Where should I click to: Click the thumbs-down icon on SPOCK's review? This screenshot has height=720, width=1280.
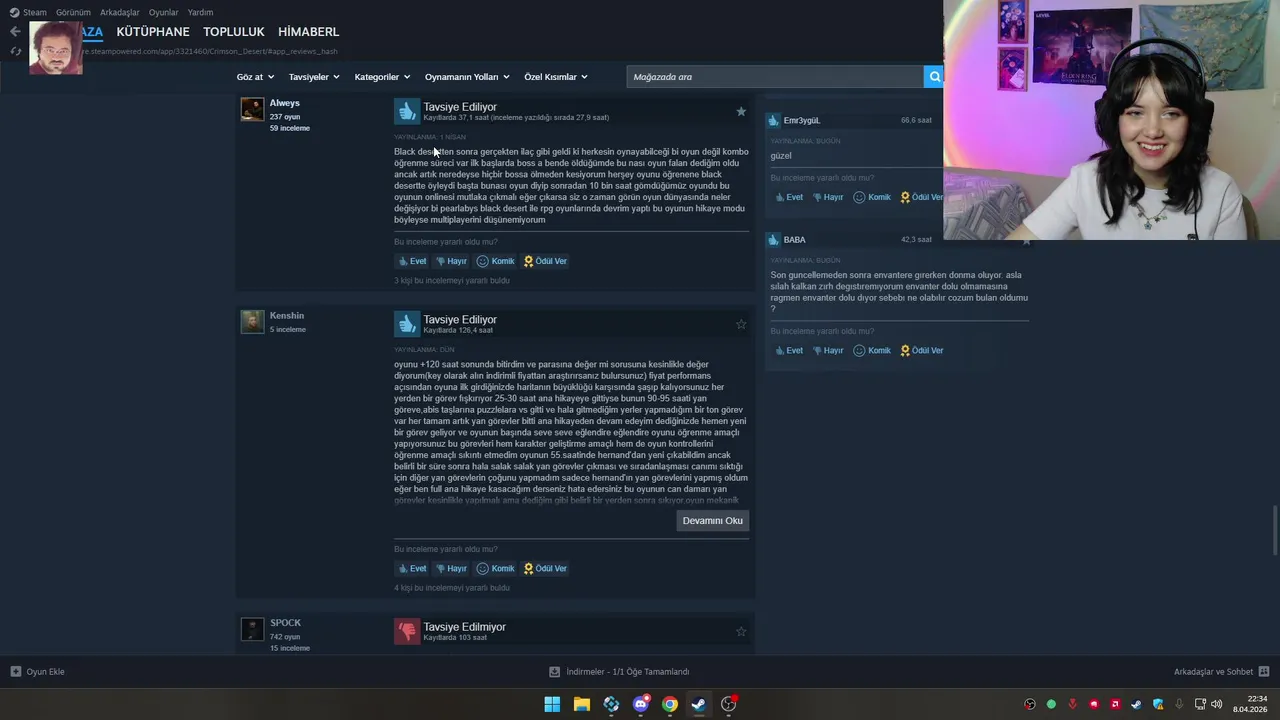click(406, 631)
